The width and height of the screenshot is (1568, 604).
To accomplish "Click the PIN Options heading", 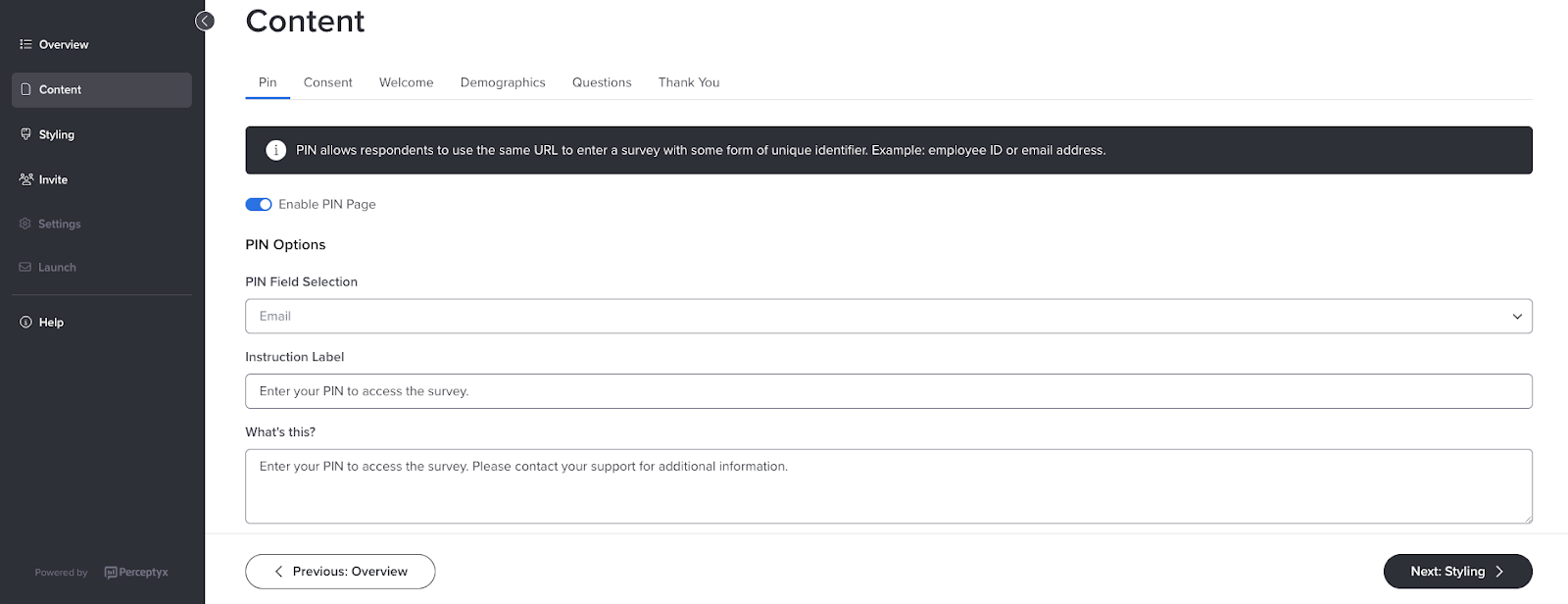I will pyautogui.click(x=285, y=244).
